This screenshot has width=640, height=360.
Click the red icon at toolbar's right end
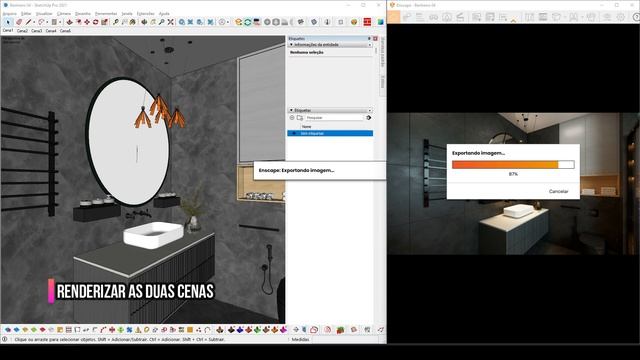(367, 22)
